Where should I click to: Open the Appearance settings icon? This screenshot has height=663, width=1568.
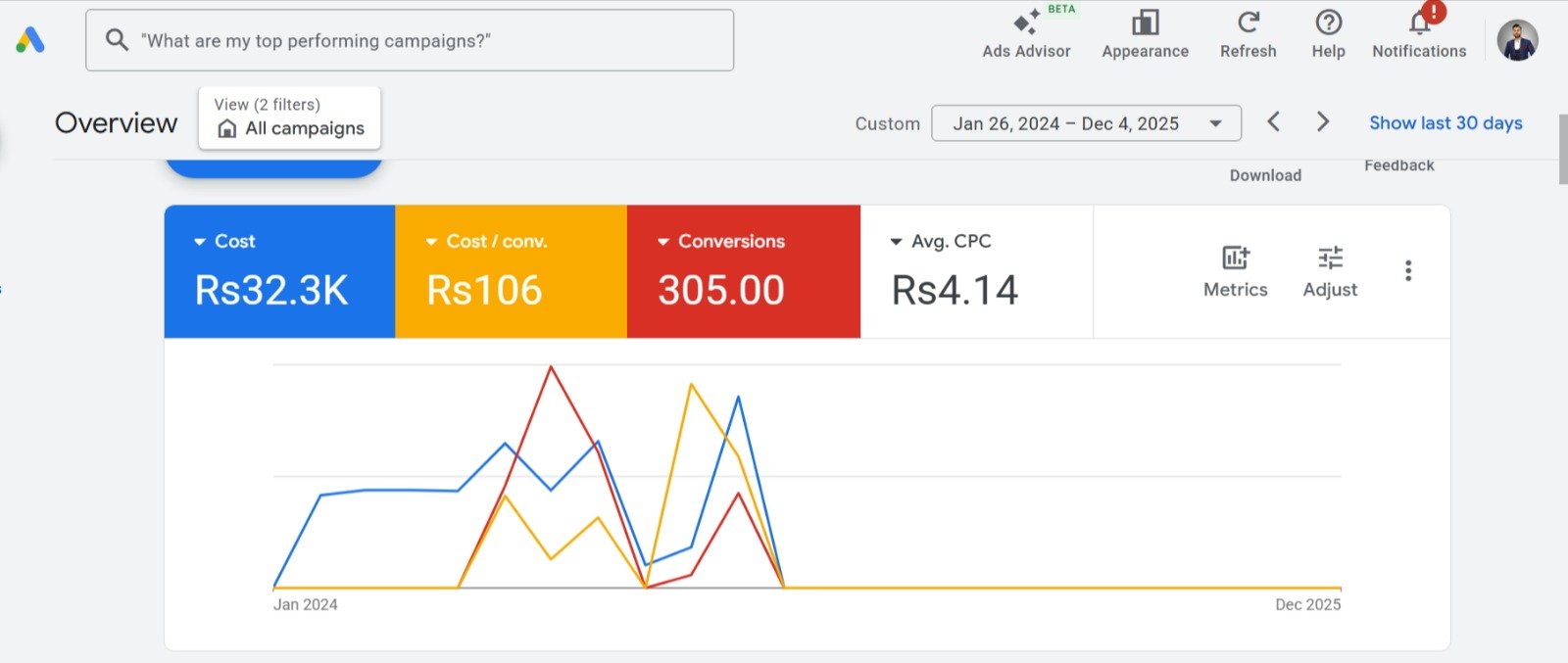tap(1145, 24)
